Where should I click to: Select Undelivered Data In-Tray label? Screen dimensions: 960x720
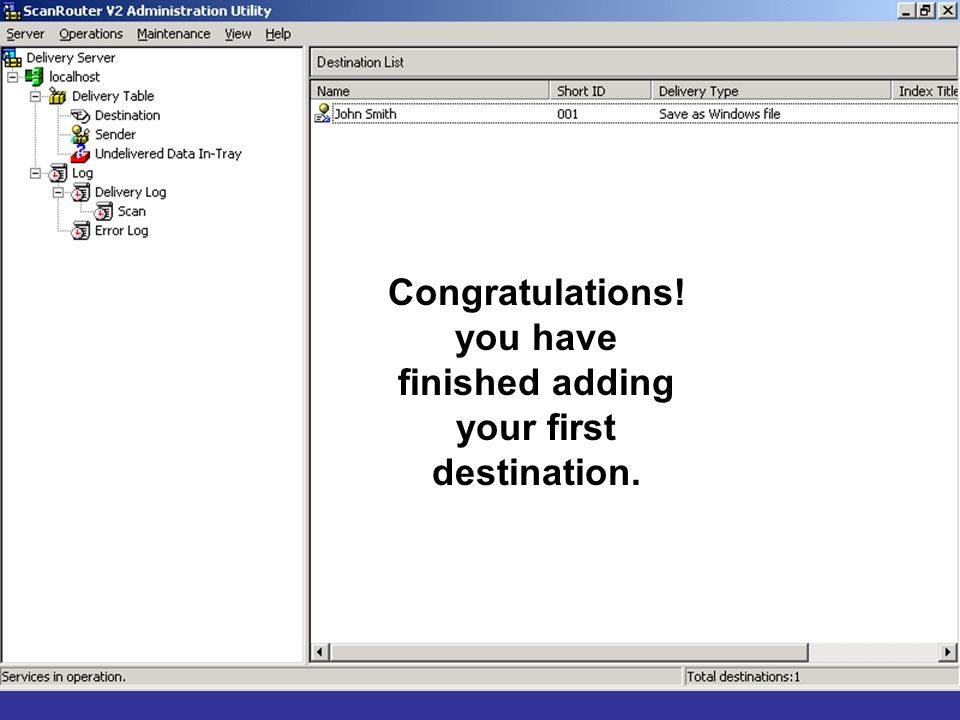[x=168, y=154]
